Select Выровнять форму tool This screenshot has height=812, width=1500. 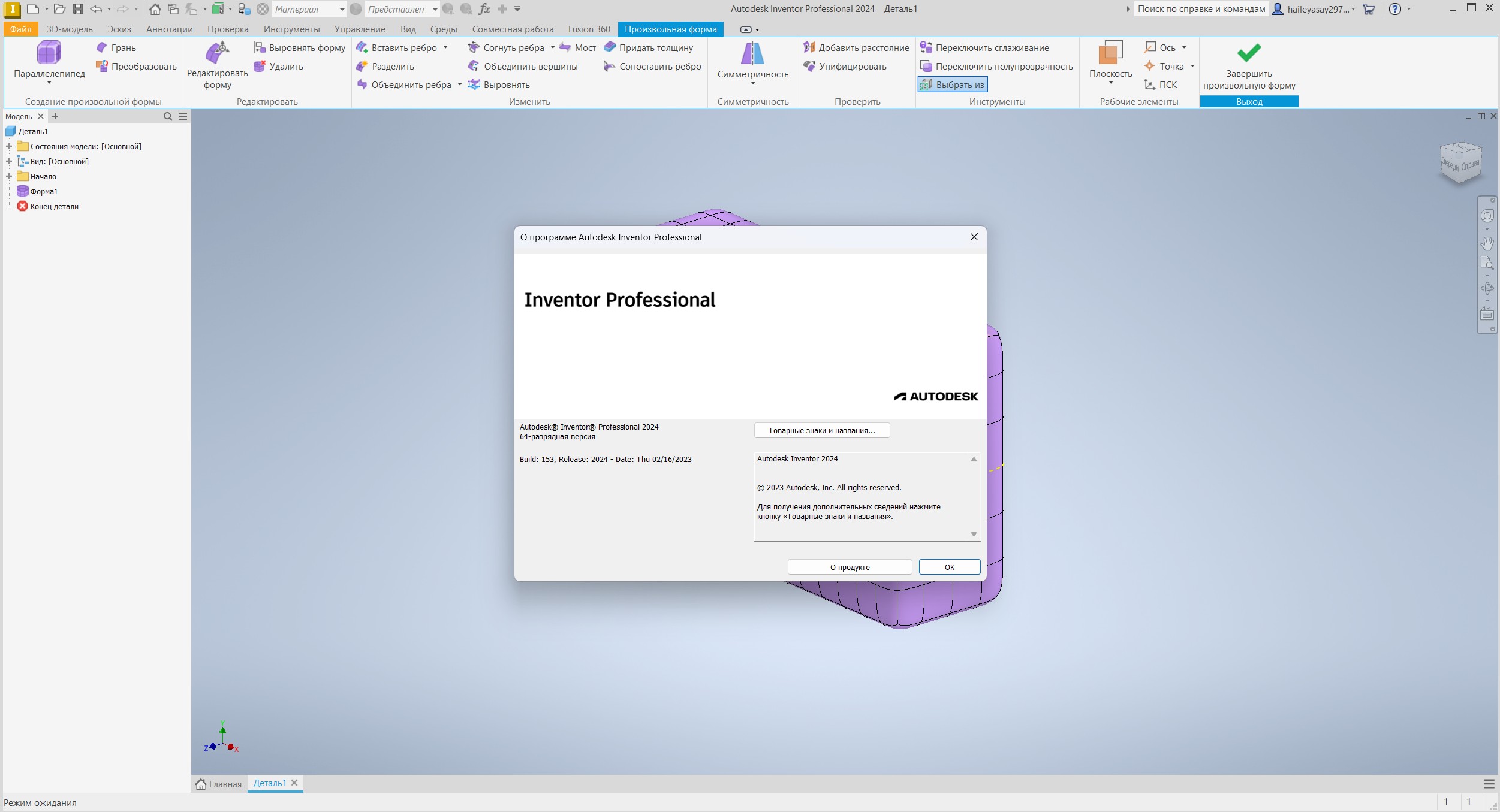click(x=299, y=47)
